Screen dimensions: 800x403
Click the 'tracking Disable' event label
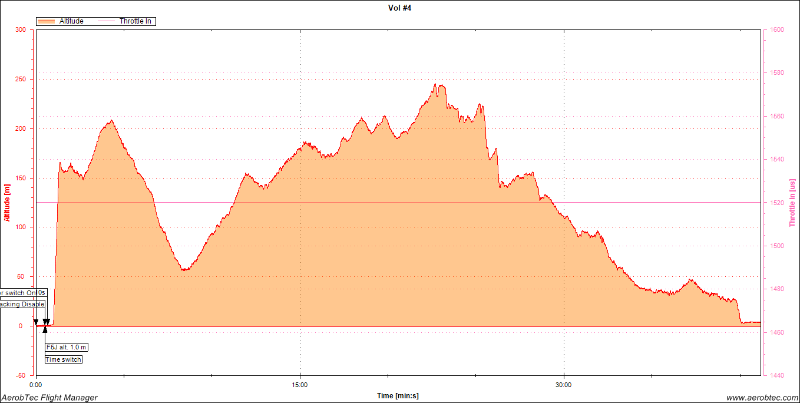point(23,303)
